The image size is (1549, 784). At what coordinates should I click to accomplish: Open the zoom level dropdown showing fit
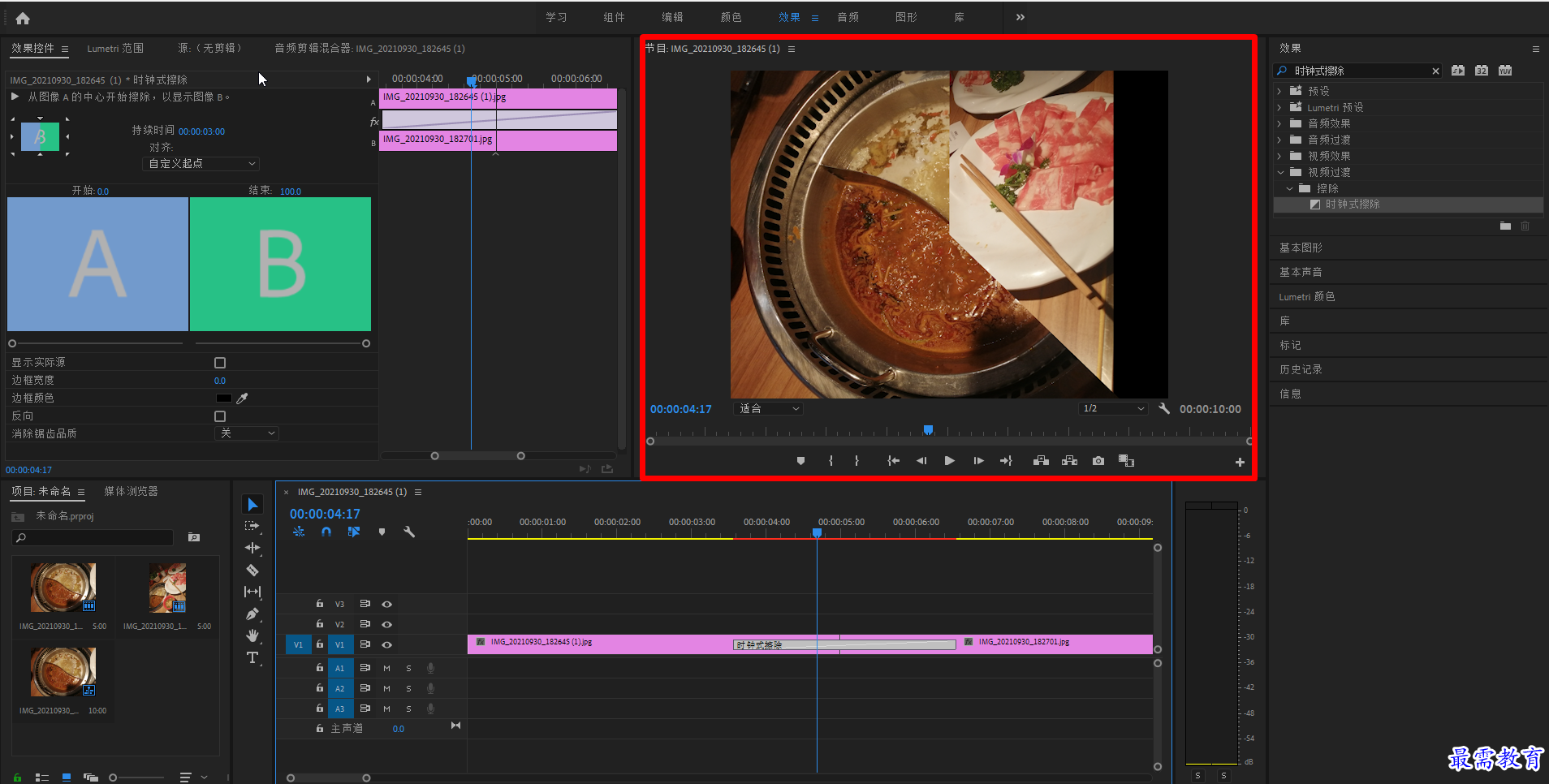click(x=767, y=409)
